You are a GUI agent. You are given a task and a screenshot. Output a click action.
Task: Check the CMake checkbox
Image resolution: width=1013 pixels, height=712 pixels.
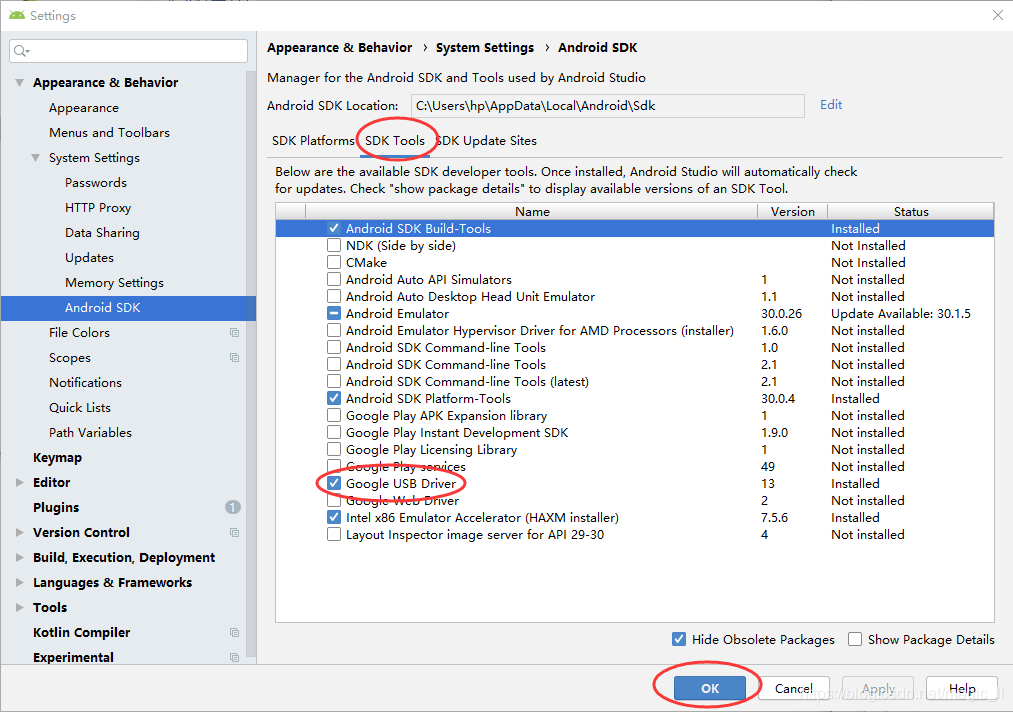point(334,262)
